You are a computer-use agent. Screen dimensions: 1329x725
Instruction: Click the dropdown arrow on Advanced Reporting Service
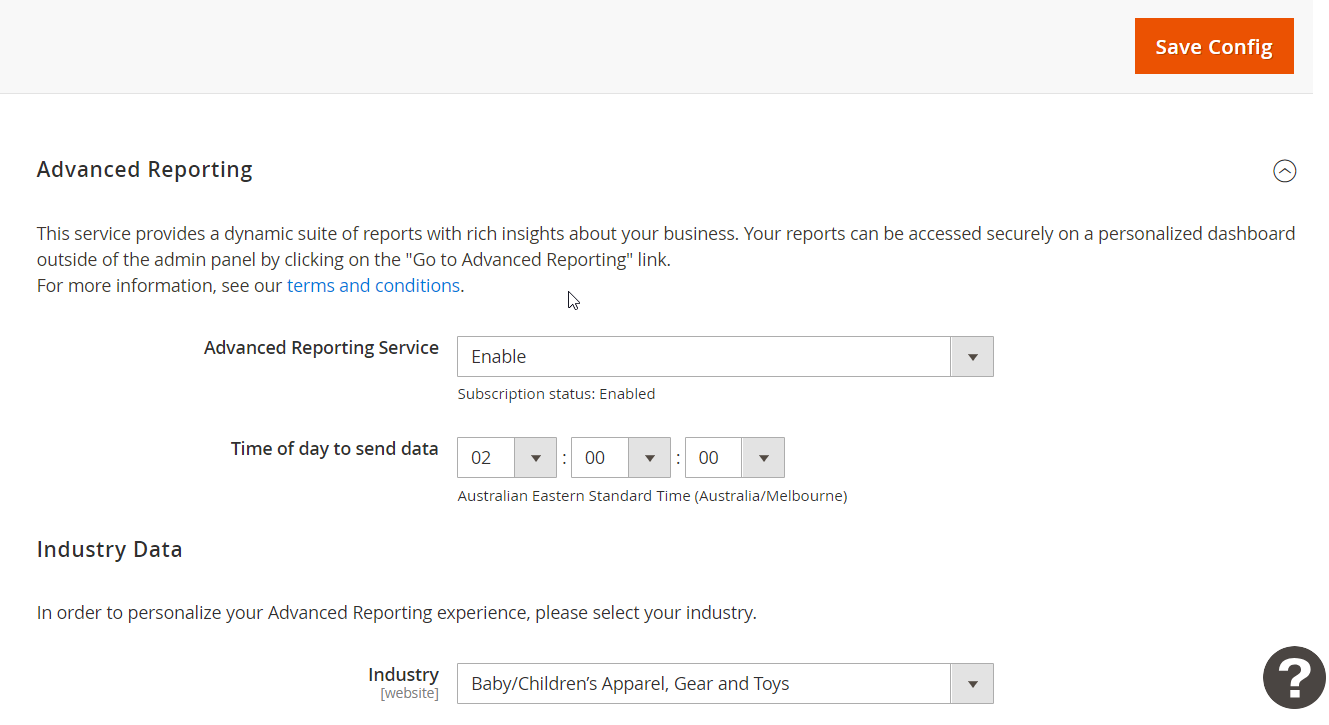pos(971,356)
